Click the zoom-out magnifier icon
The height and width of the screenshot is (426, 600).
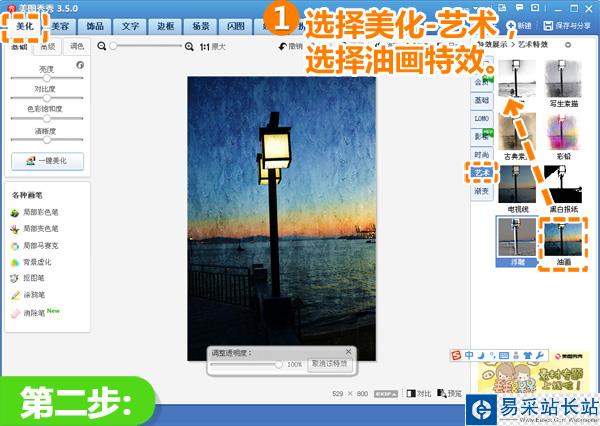tap(101, 46)
